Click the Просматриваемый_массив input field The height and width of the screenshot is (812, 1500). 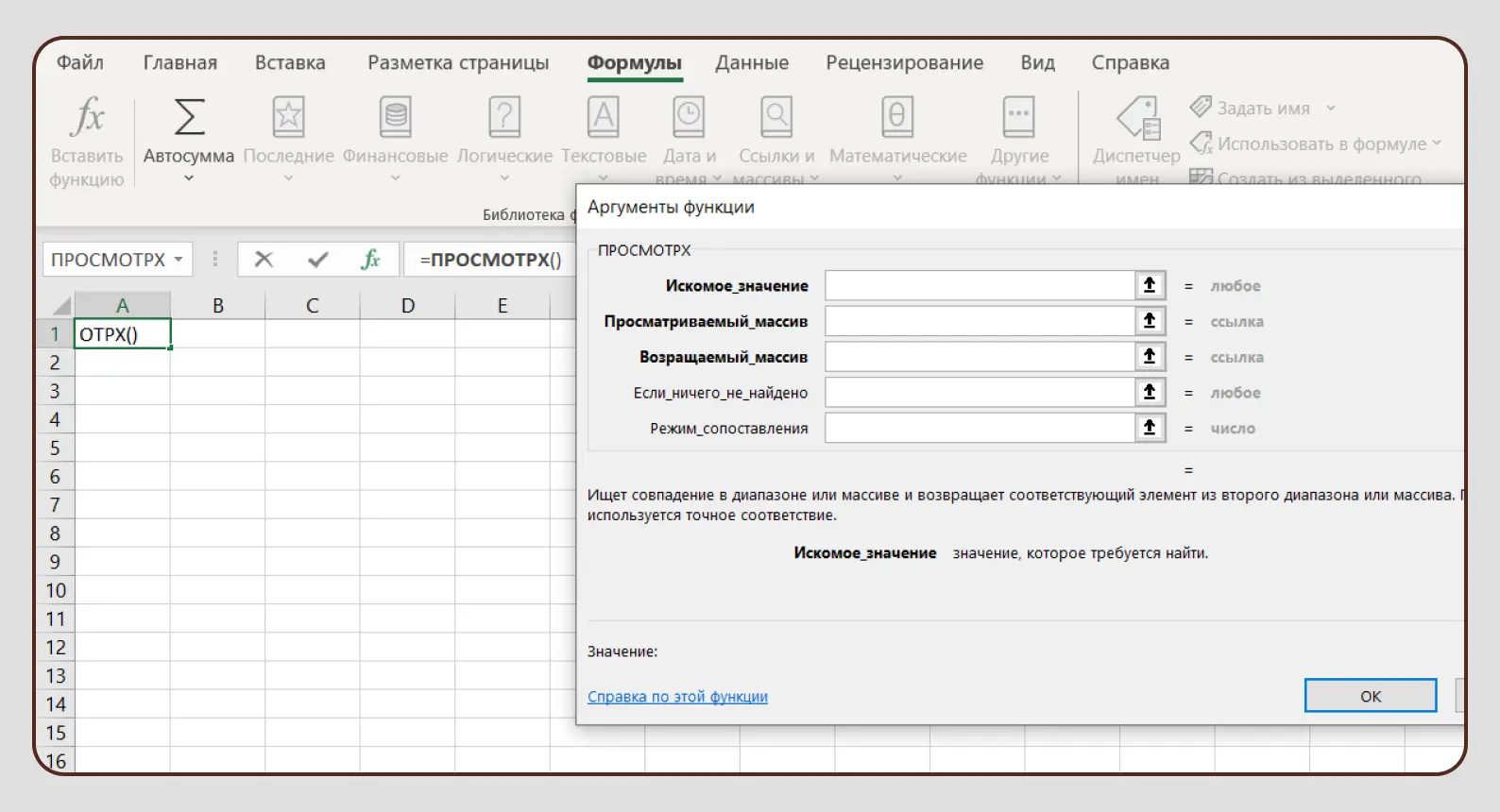(980, 321)
